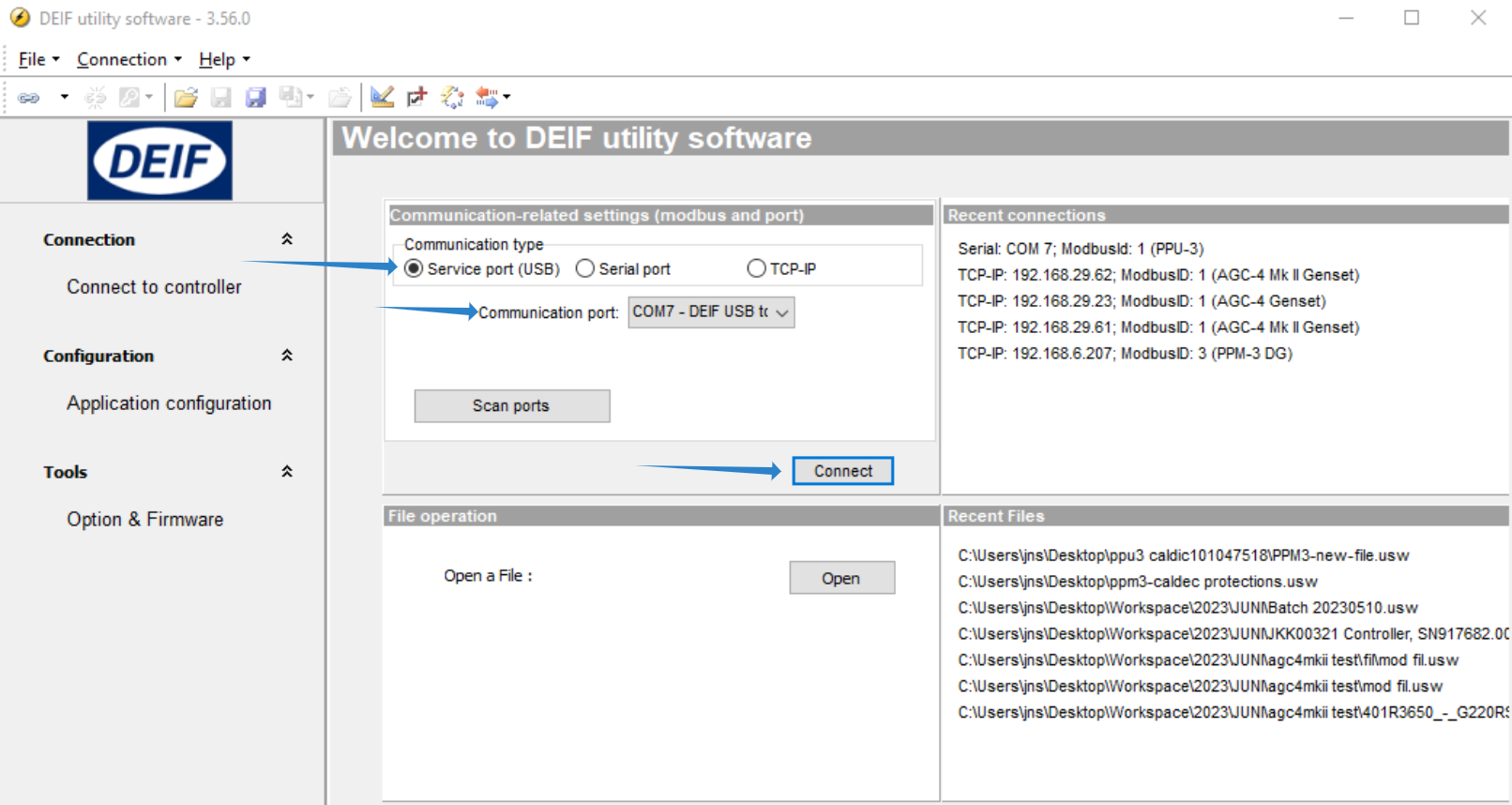Collapse the Configuration section in the sidebar

[x=287, y=356]
